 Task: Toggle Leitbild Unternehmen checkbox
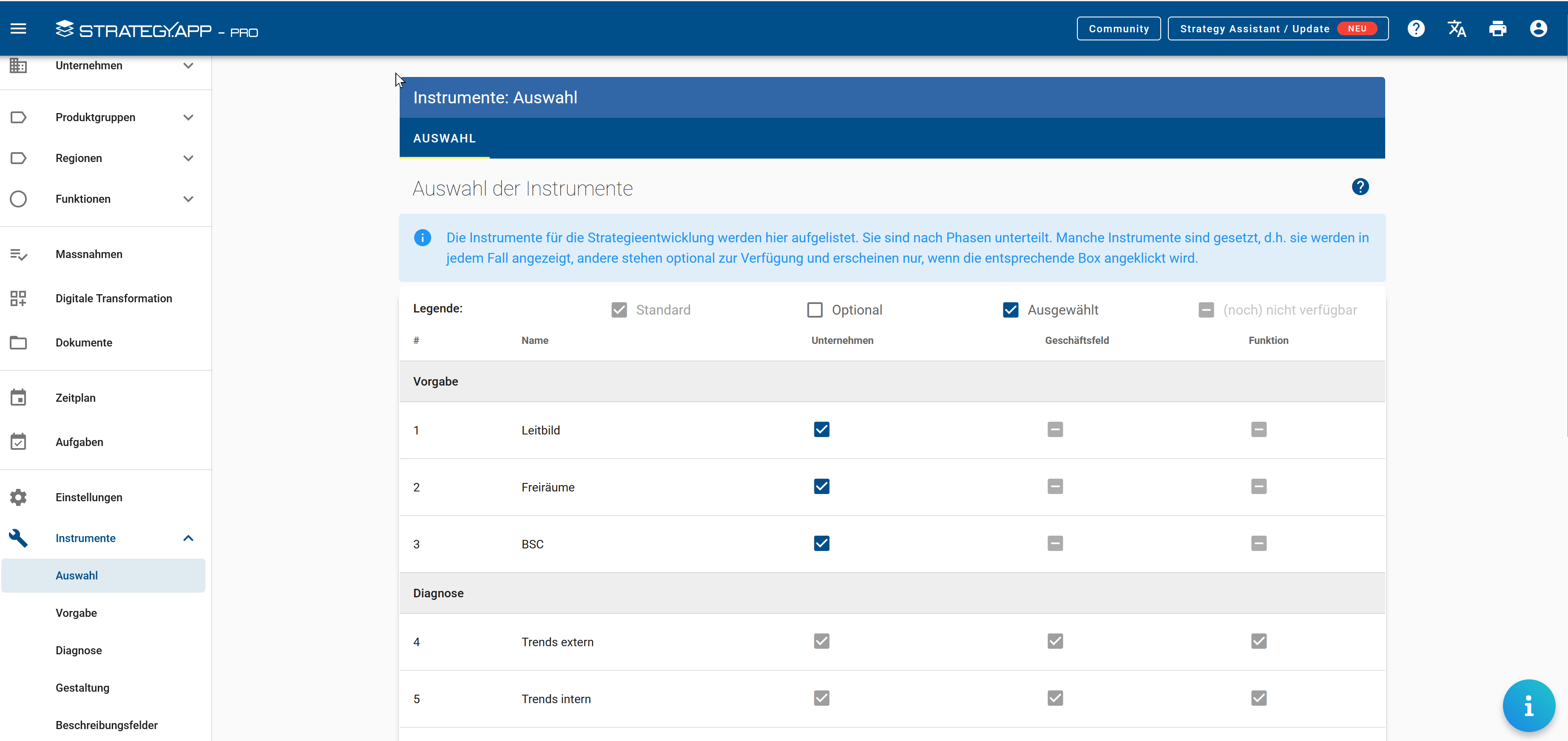[x=821, y=429]
